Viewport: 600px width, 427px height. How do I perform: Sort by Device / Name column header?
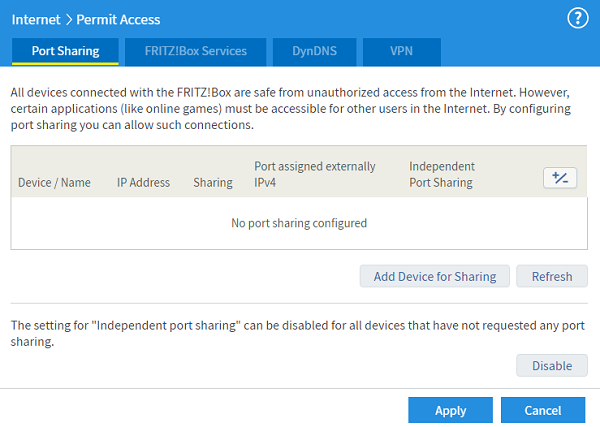pos(54,183)
